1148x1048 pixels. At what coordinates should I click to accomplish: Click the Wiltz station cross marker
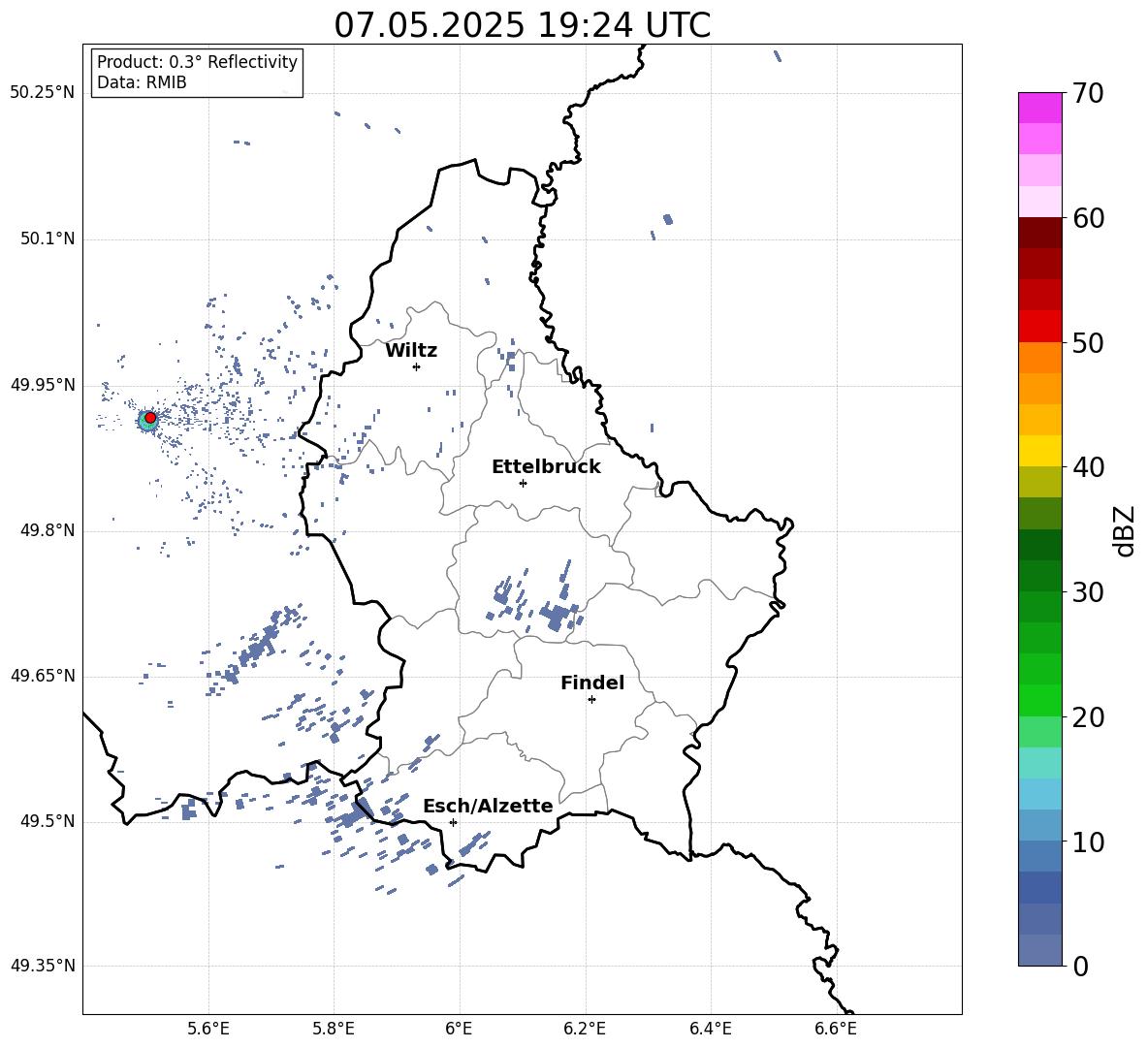pos(417,366)
